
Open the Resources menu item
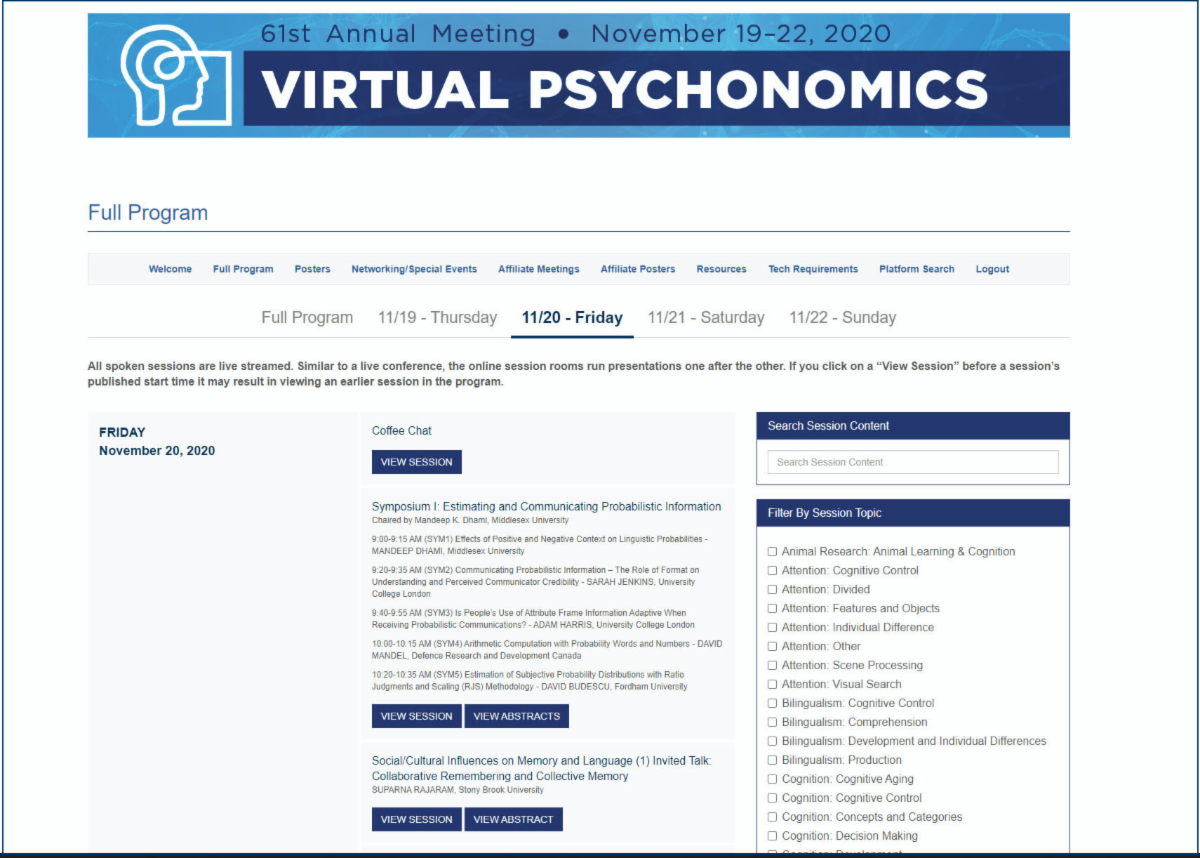722,269
